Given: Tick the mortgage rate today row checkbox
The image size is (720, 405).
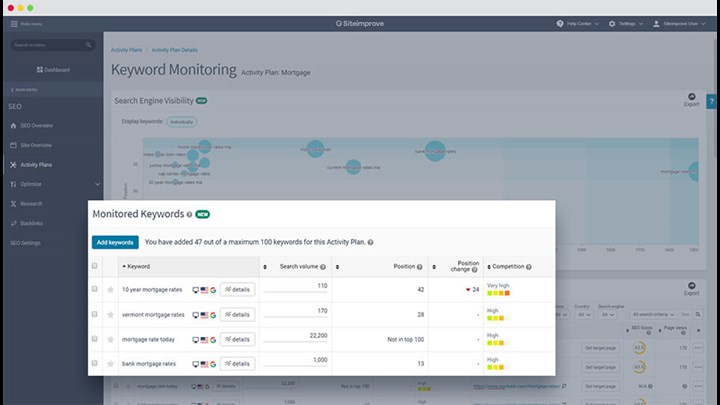Looking at the screenshot, I should point(95,339).
